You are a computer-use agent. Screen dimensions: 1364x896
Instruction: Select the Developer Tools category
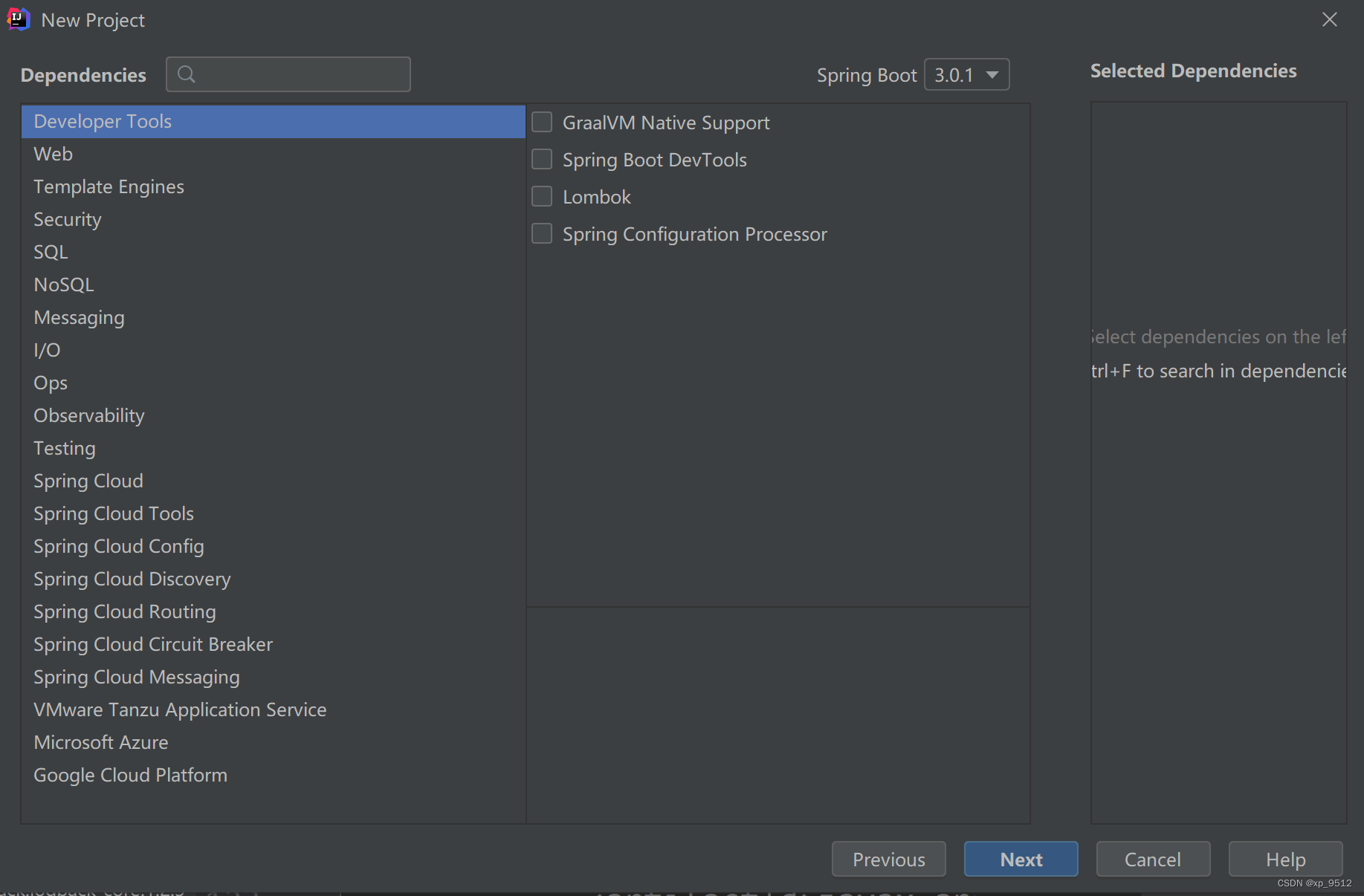pos(274,121)
